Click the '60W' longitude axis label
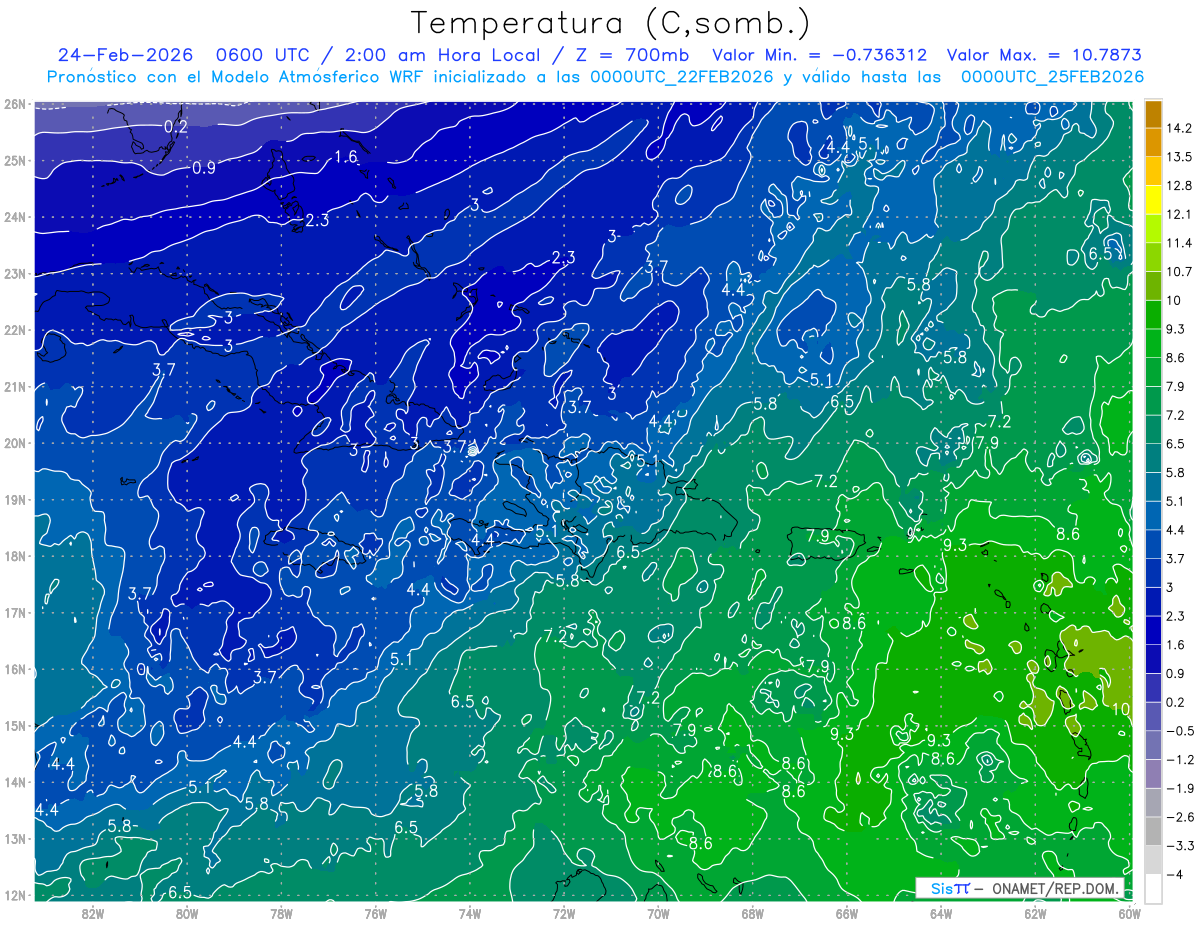The image size is (1200, 927). coord(1128,913)
